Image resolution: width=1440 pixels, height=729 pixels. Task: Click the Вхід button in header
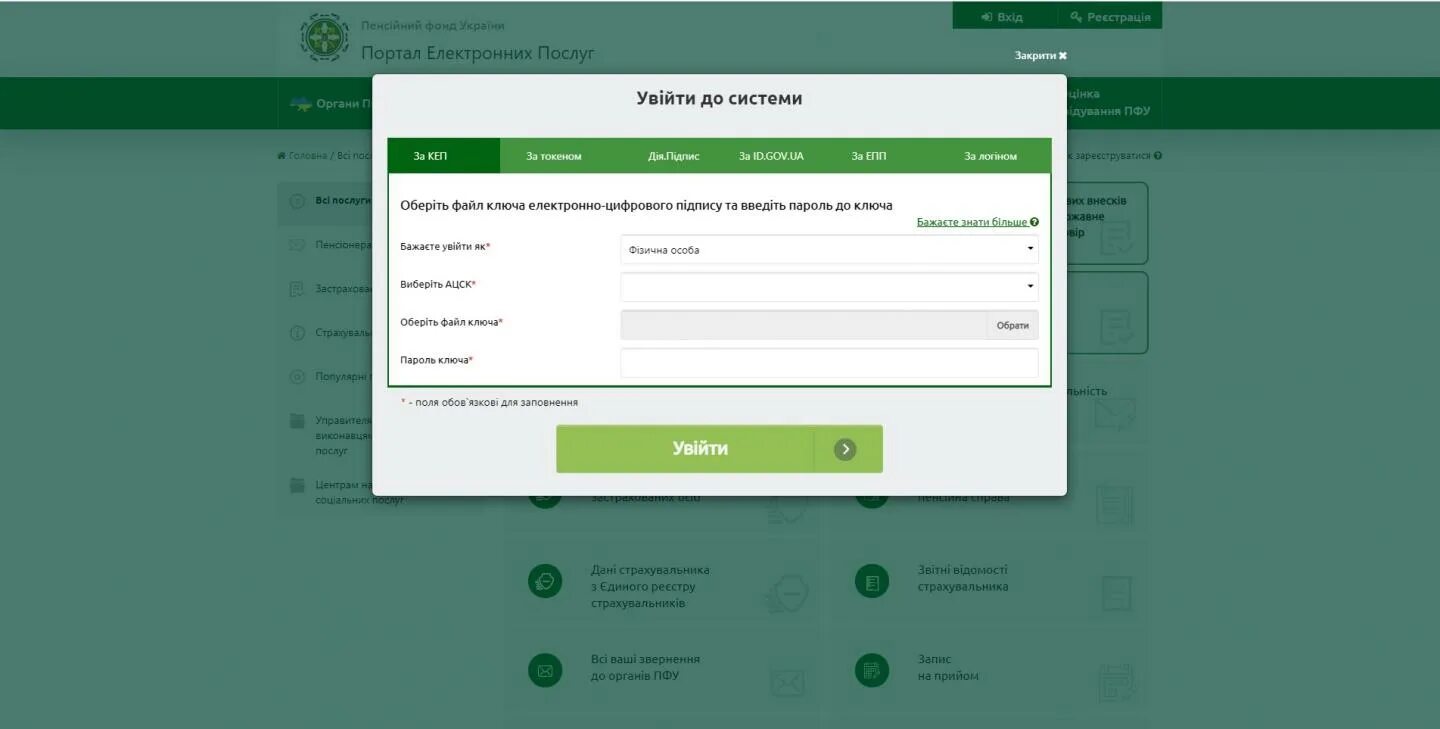click(x=1004, y=17)
